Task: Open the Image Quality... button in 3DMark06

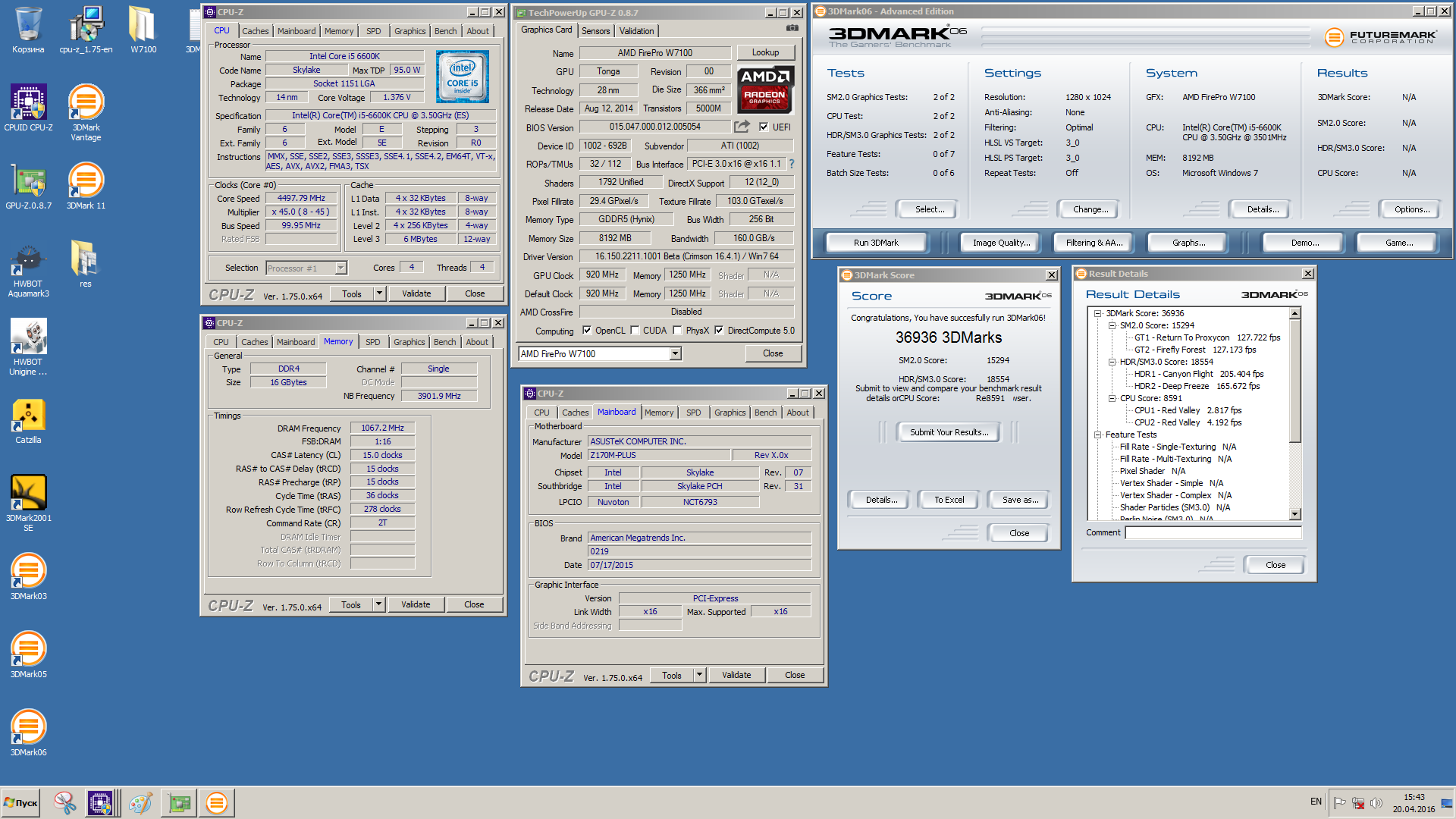Action: coord(1001,243)
